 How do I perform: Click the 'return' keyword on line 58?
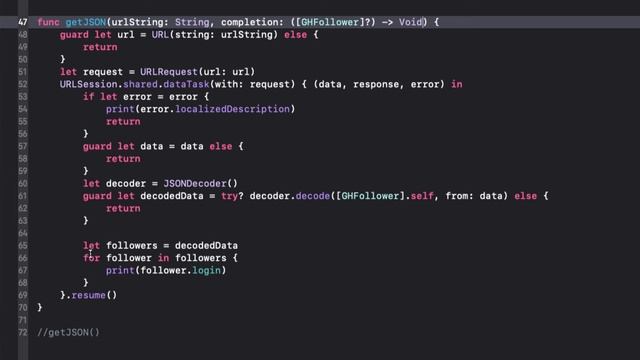[x=123, y=159]
